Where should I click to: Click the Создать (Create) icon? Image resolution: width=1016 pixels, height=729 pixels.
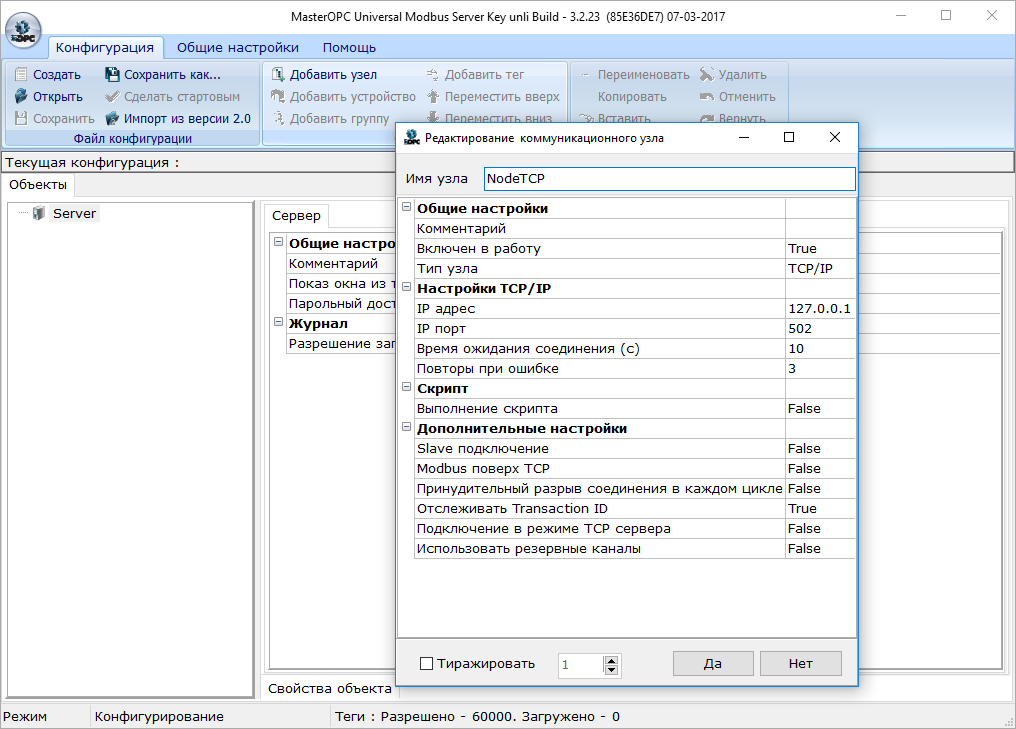click(x=21, y=75)
